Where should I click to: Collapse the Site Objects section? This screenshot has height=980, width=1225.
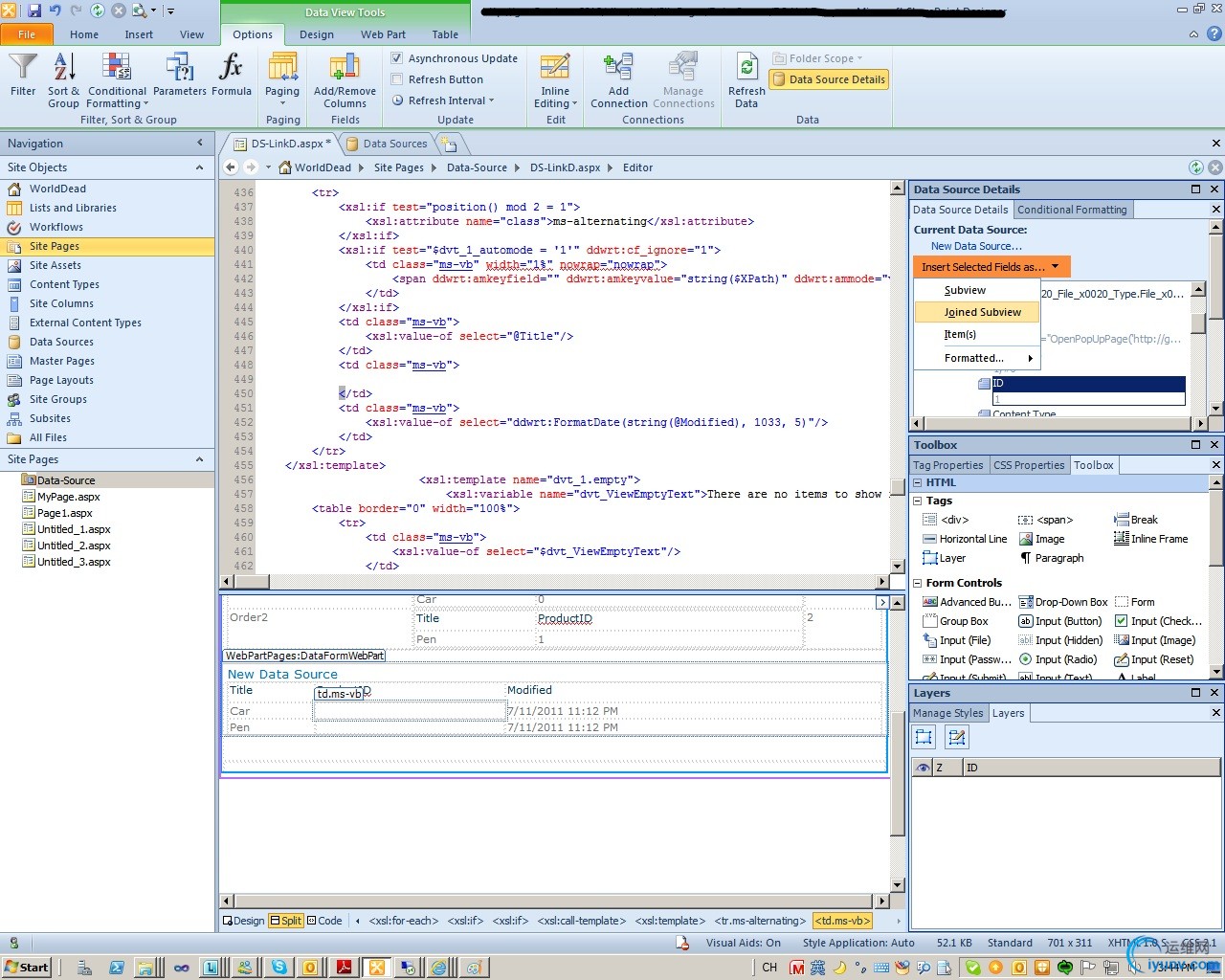200,167
